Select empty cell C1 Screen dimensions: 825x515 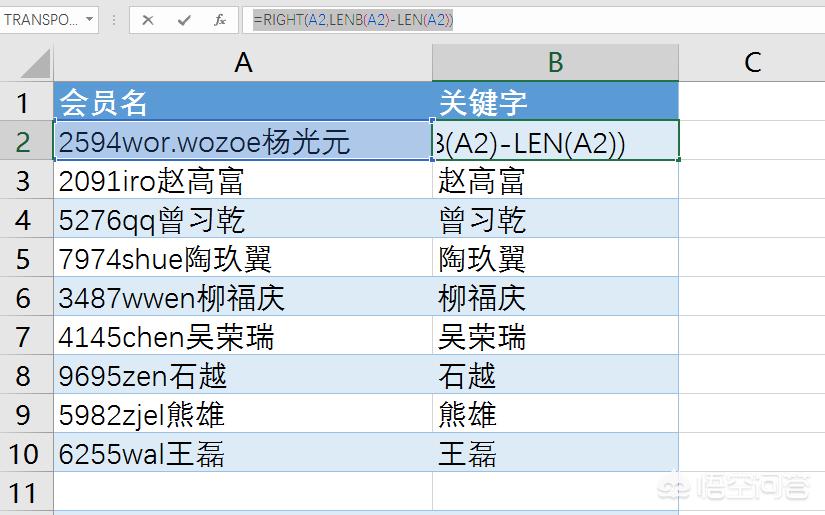tap(752, 101)
